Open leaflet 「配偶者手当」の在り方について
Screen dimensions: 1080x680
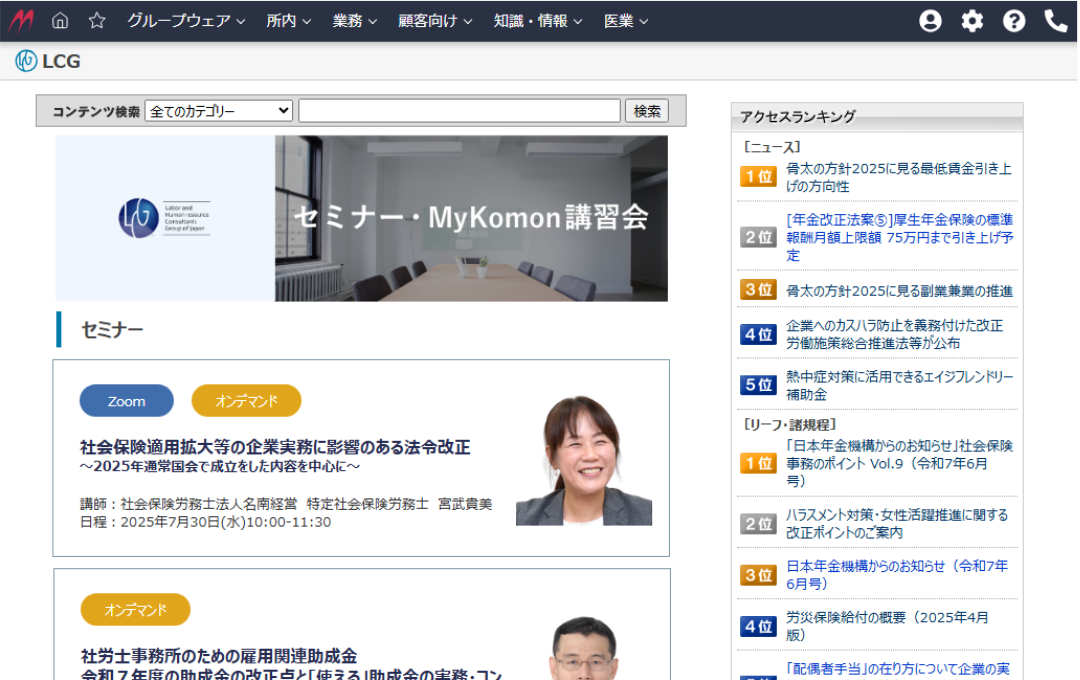[x=898, y=670]
